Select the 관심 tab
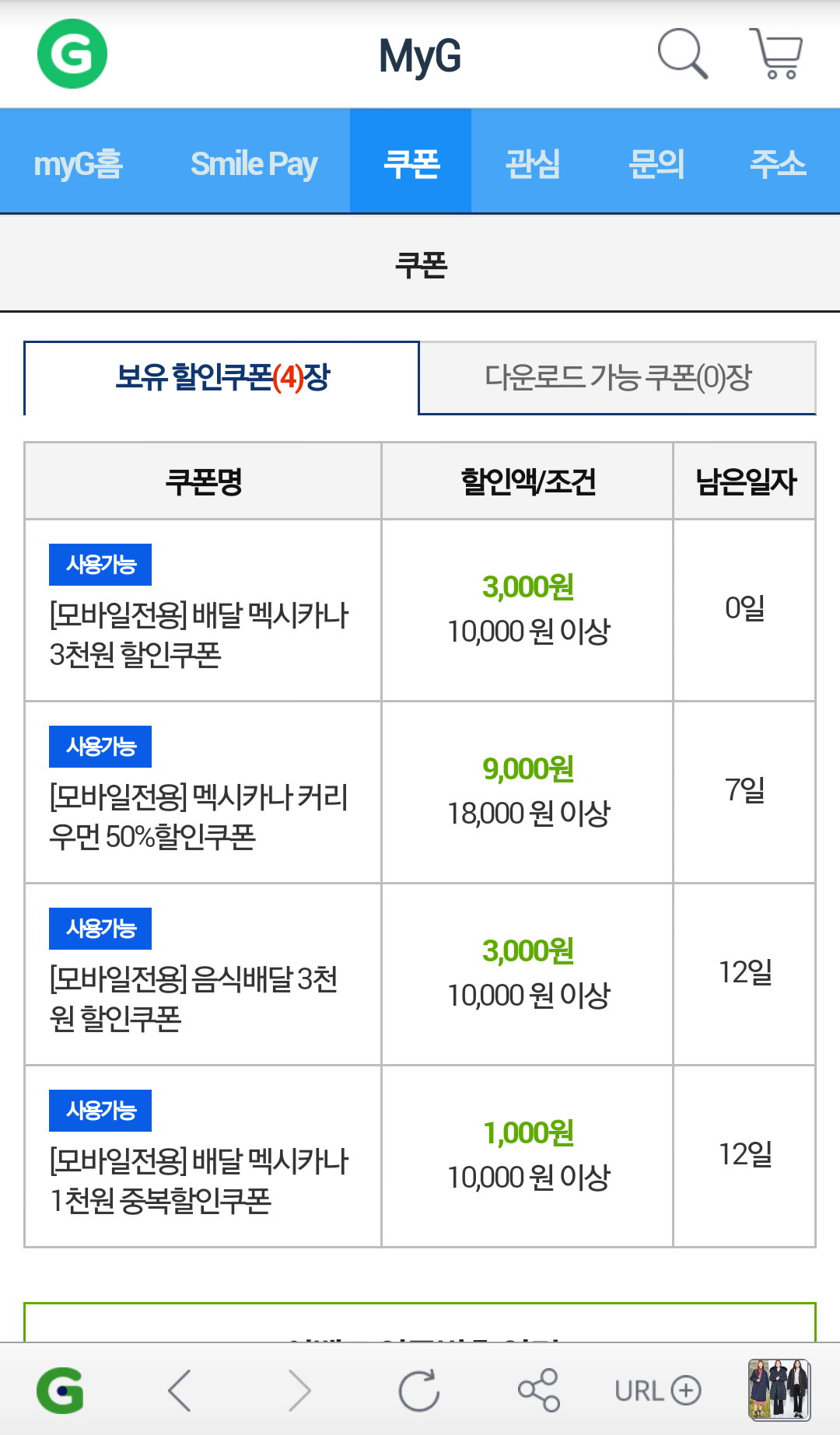The height and width of the screenshot is (1435, 840). point(533,163)
